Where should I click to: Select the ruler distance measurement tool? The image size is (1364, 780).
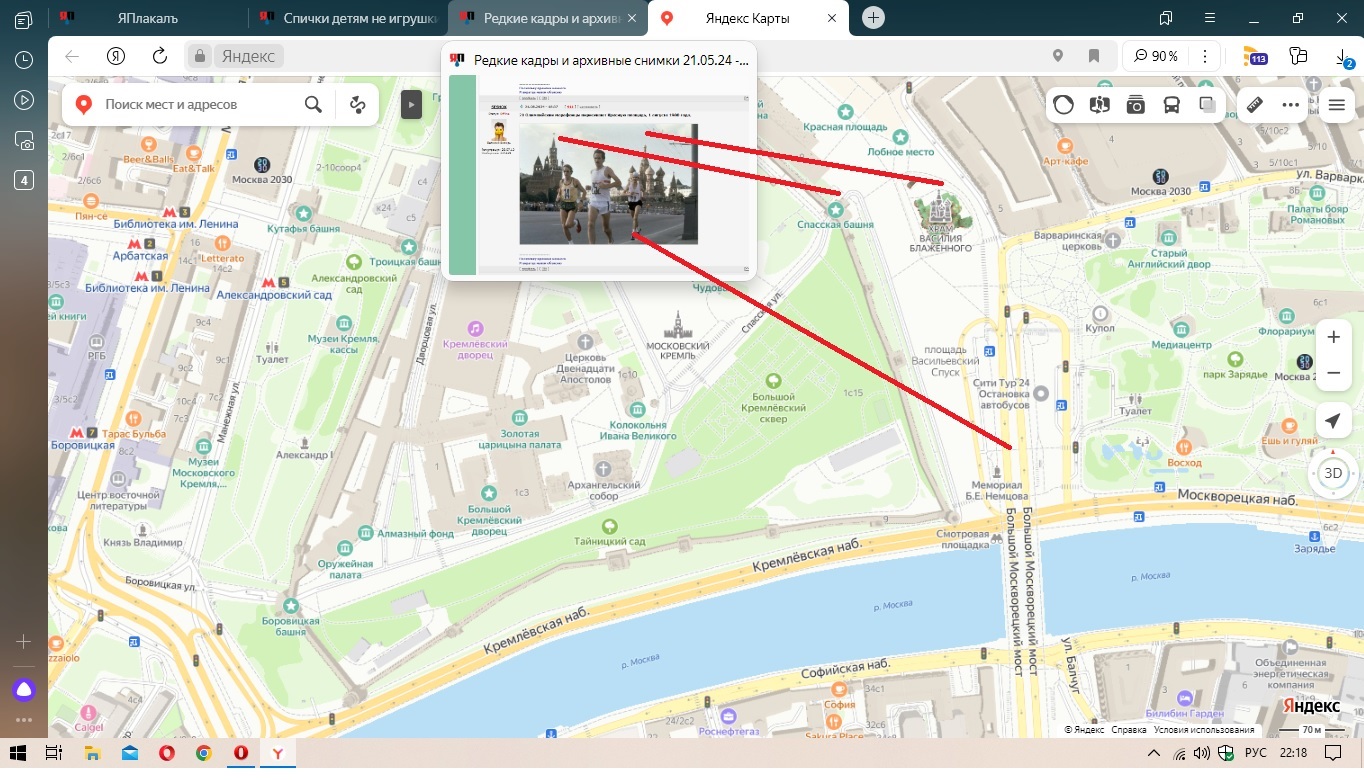(x=1254, y=104)
